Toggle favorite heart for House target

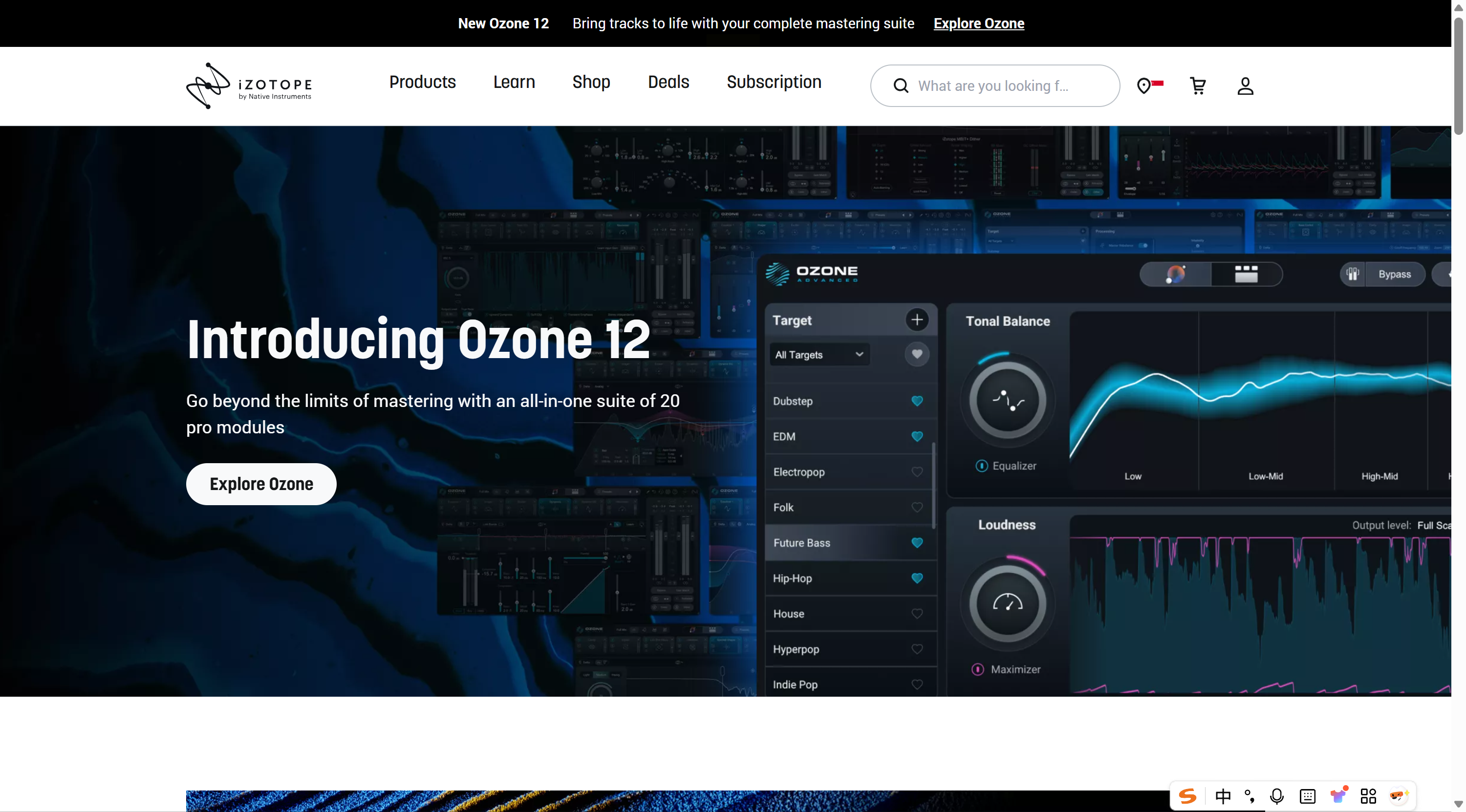917,614
